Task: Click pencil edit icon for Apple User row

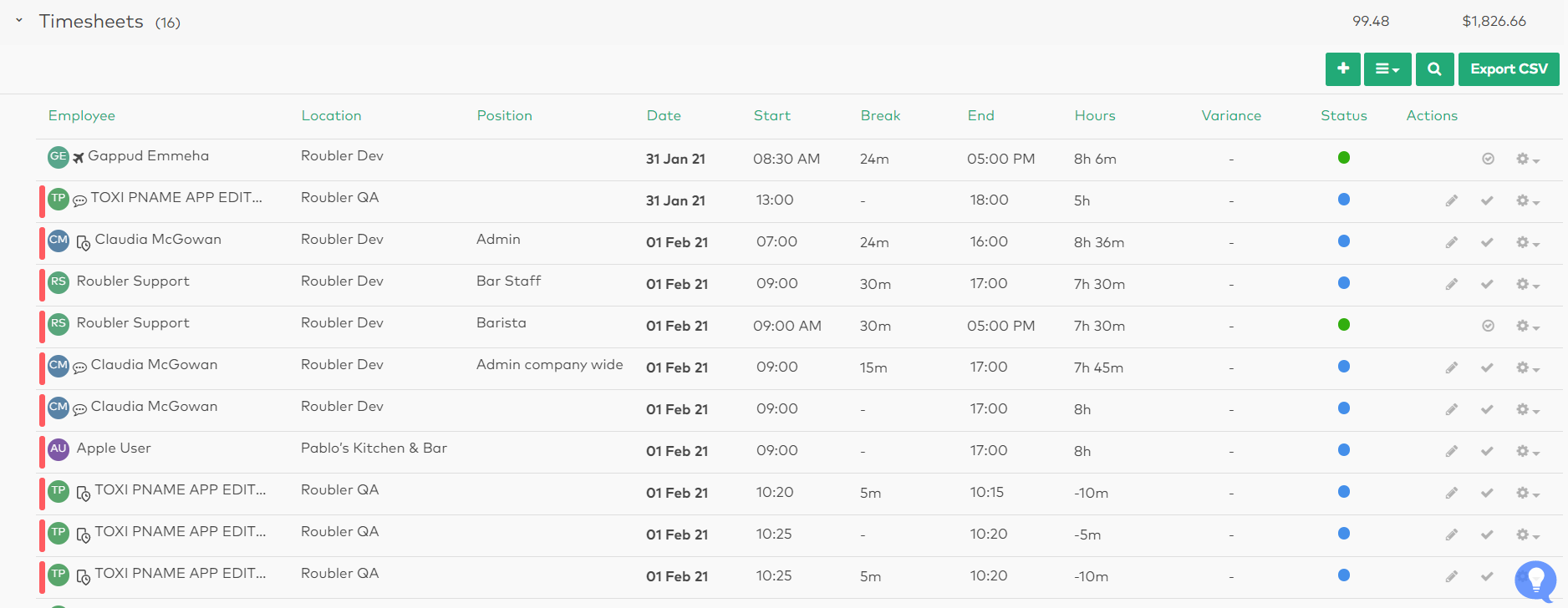Action: pos(1452,451)
